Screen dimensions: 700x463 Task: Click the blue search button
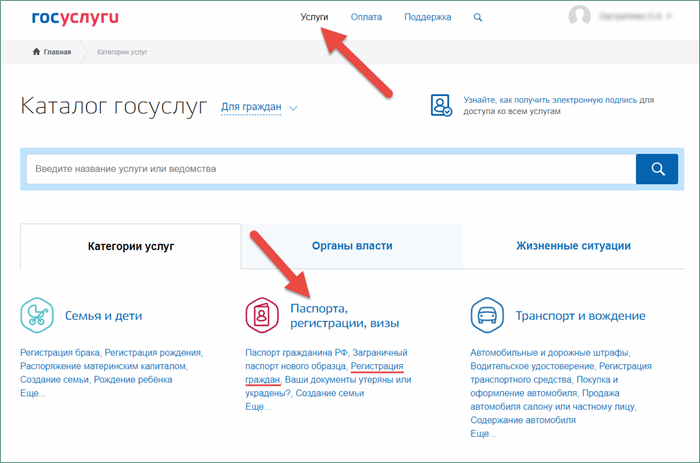click(657, 169)
